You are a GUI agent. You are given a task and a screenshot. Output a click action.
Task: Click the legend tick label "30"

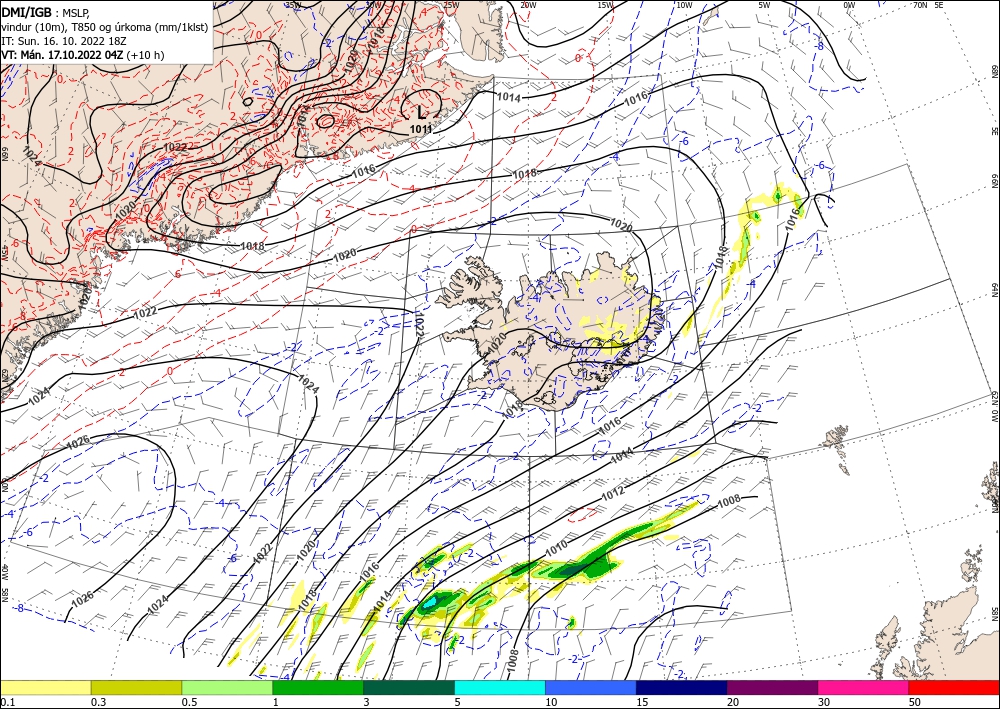824,702
